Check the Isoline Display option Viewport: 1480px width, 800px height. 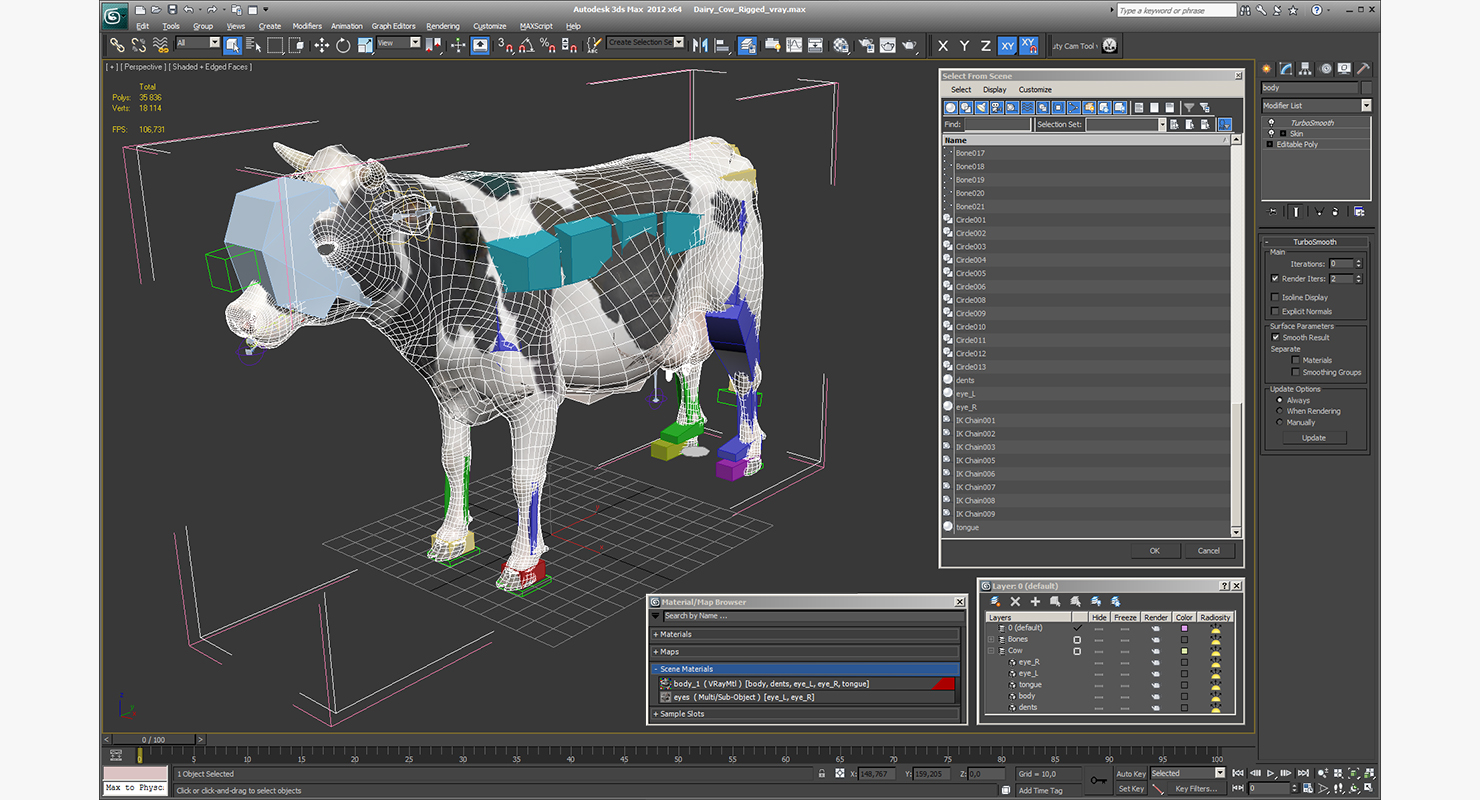pos(1275,297)
